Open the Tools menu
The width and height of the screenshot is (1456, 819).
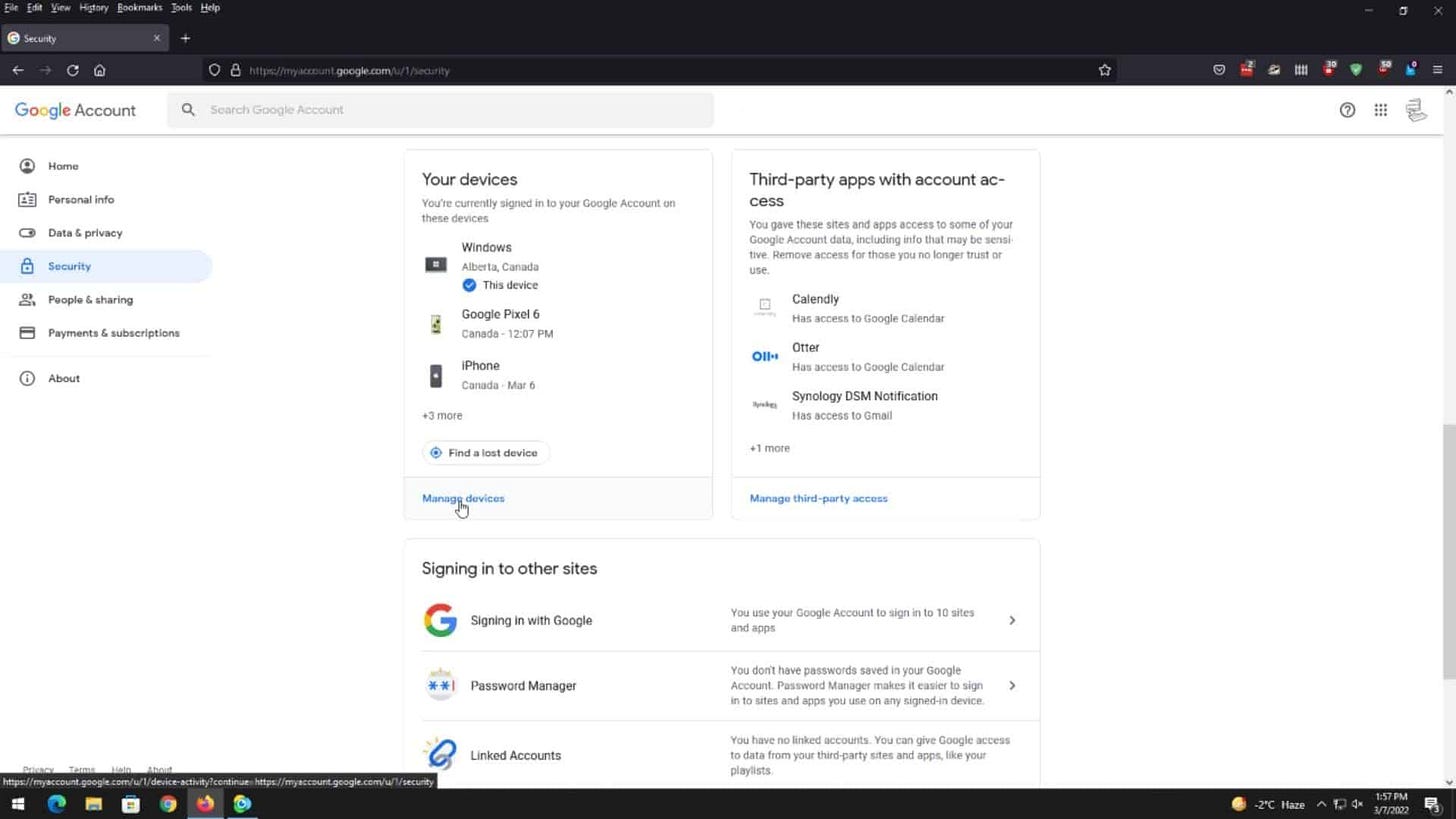pos(181,7)
